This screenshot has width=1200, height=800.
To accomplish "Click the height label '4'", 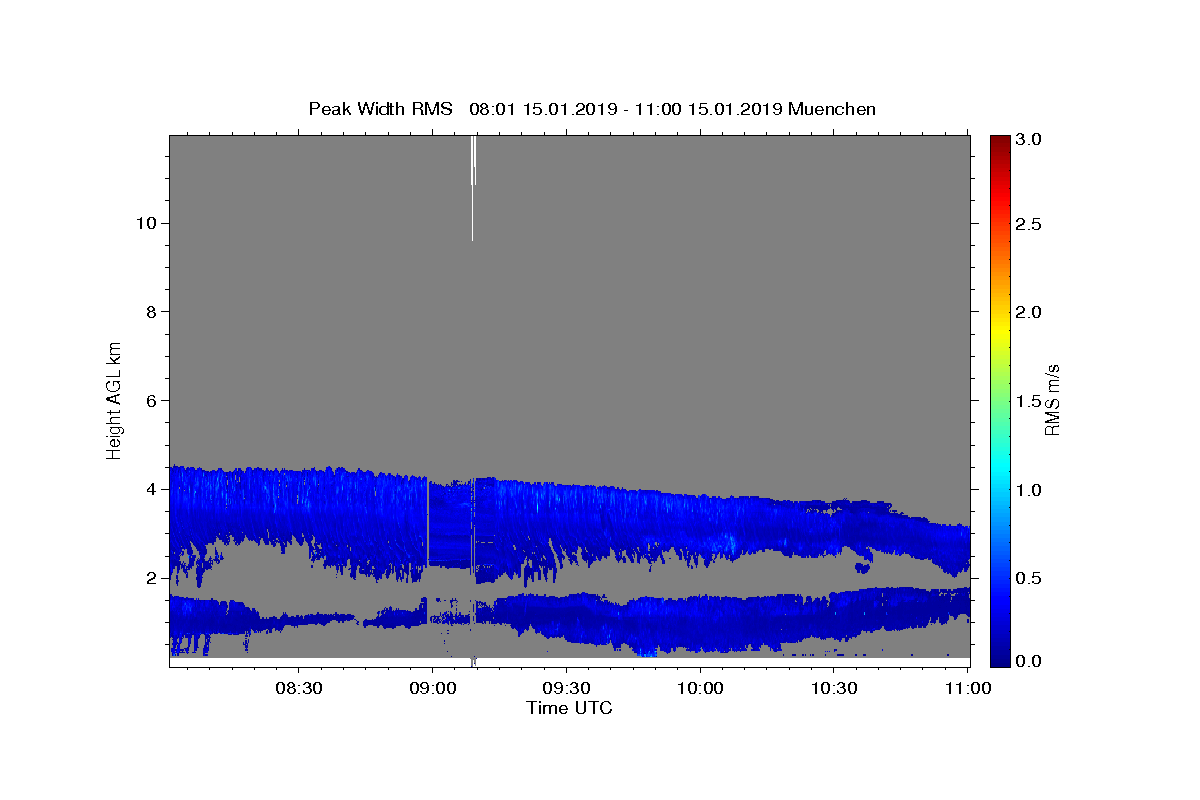I will [x=151, y=489].
